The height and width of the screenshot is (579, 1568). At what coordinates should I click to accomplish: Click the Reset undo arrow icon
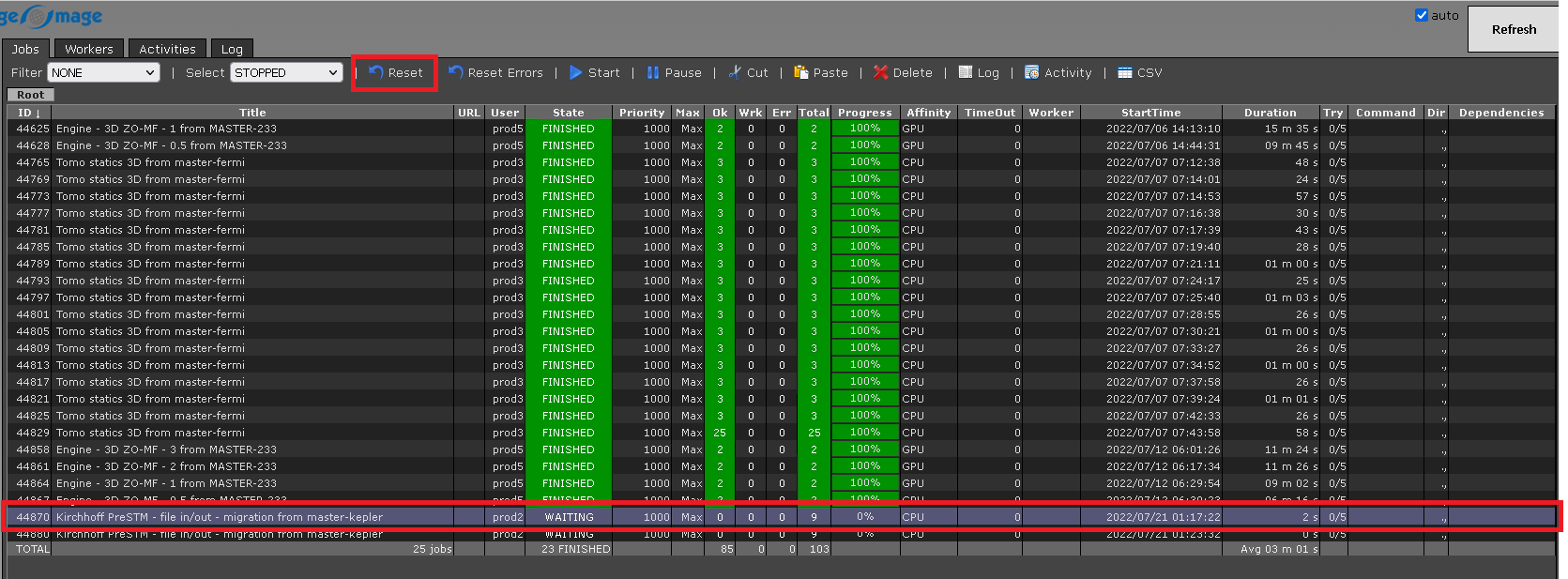376,72
